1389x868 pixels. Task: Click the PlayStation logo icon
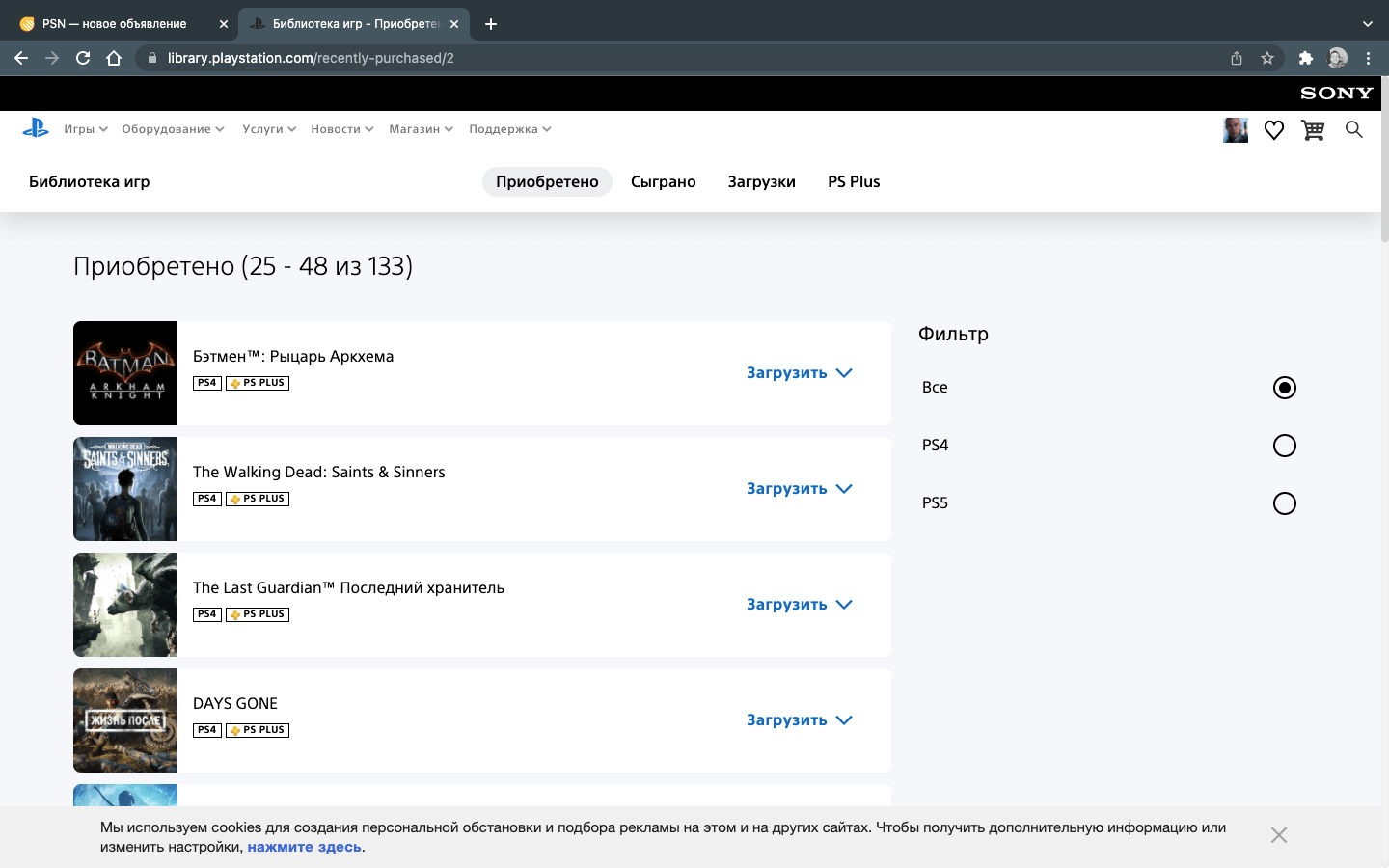tap(36, 128)
